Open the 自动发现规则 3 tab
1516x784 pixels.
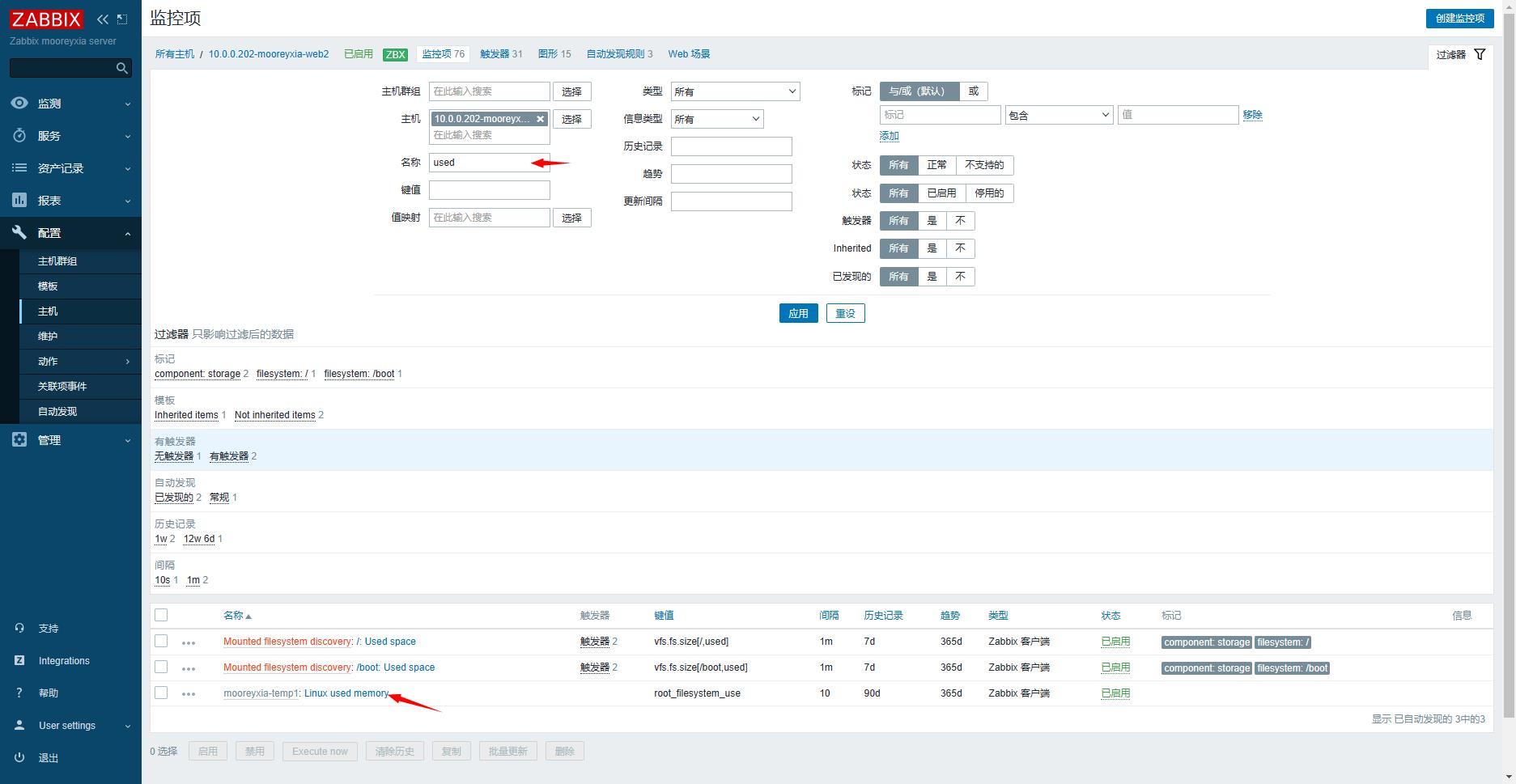coord(619,54)
